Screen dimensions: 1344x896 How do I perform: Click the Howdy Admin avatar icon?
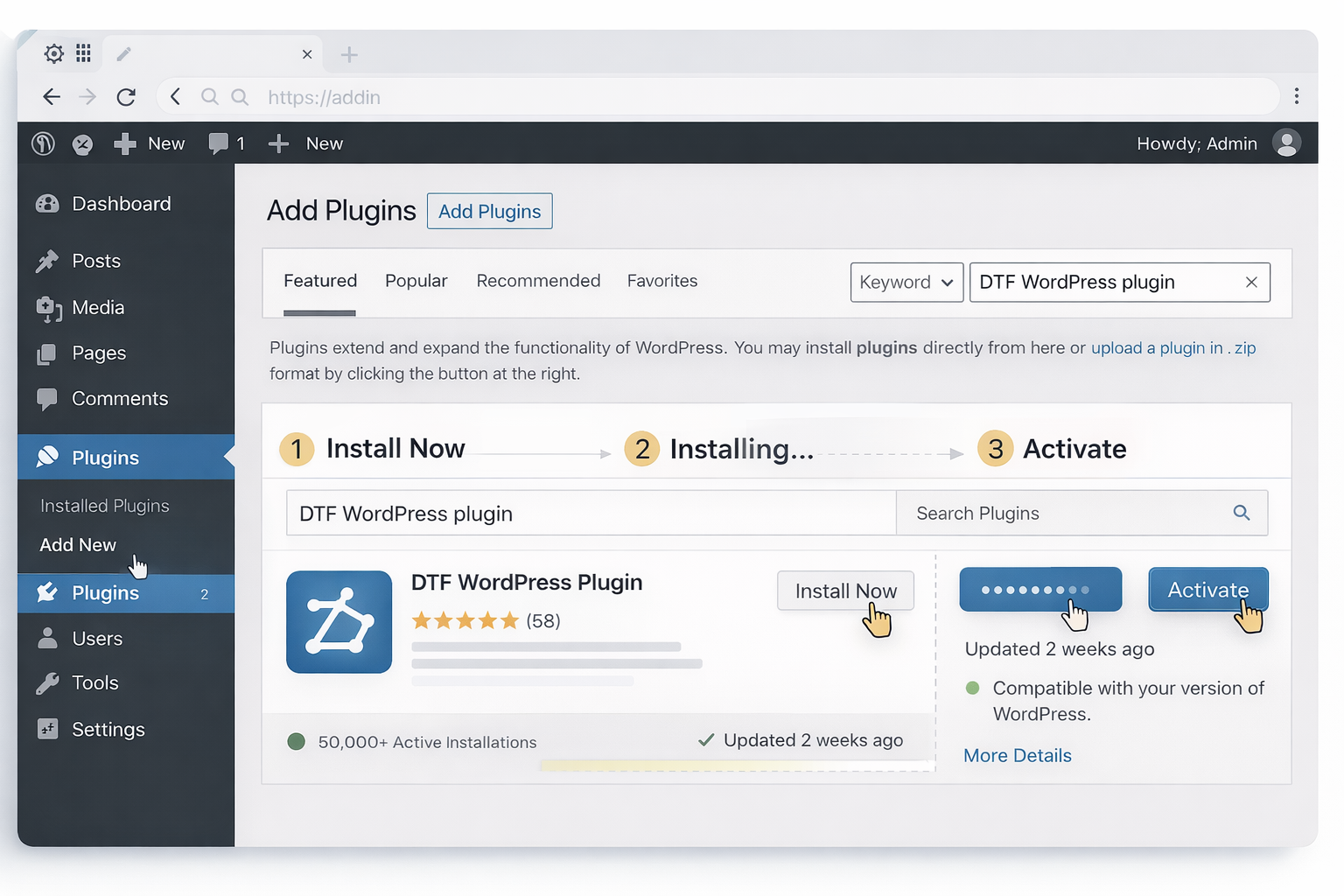[1286, 143]
